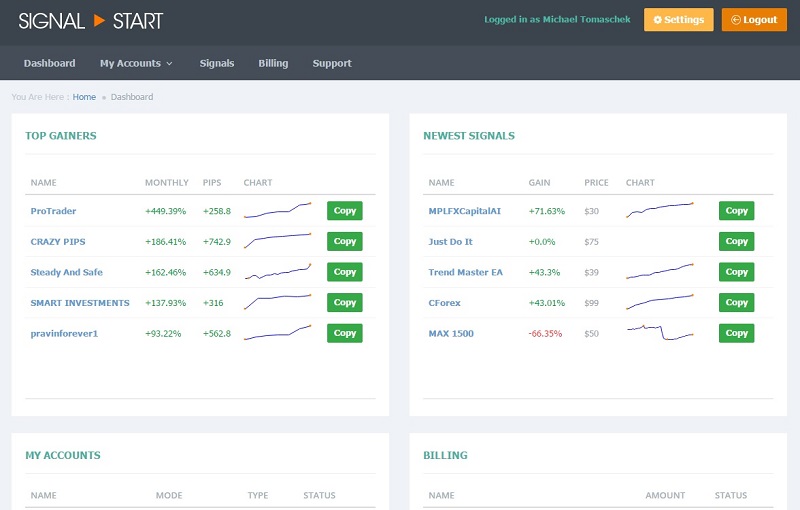Navigate to the Billing page
Viewport: 800px width, 510px height.
click(x=273, y=63)
